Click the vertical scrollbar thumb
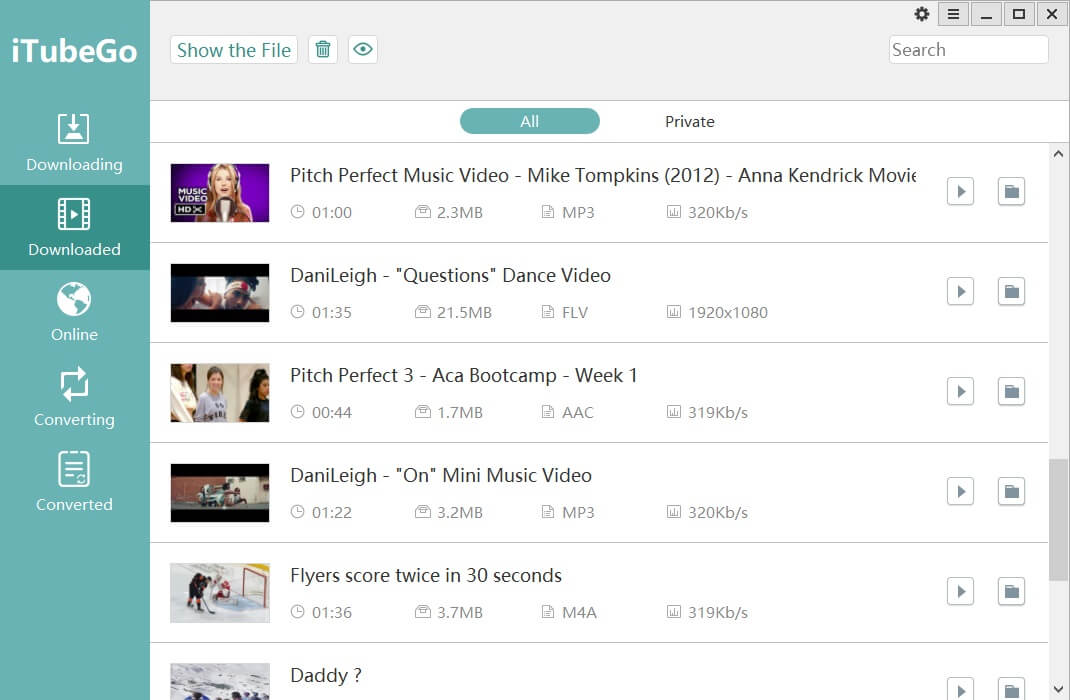Image resolution: width=1070 pixels, height=700 pixels. pos(1058,520)
